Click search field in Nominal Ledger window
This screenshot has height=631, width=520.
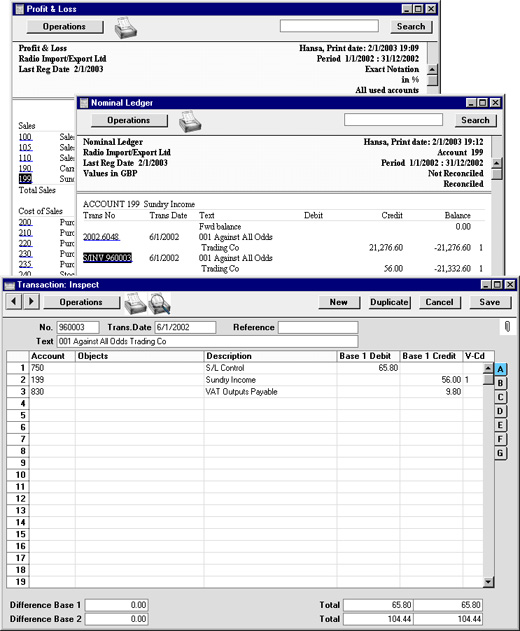coord(393,120)
